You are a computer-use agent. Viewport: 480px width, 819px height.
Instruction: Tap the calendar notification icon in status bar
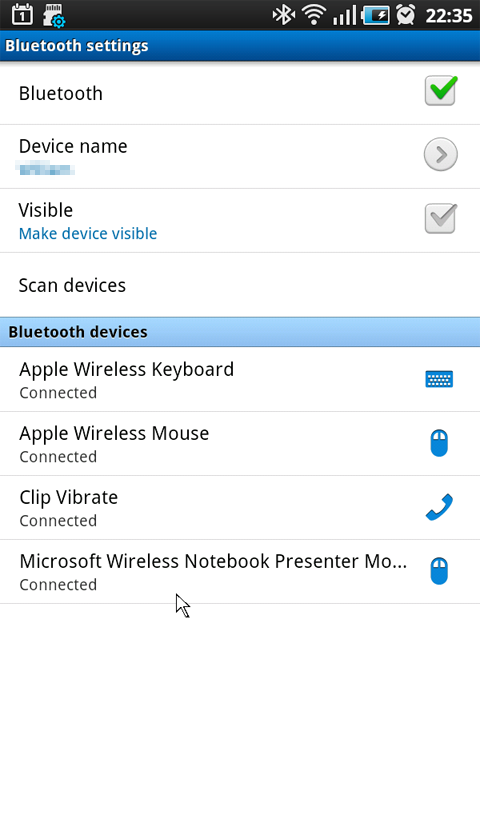(22, 15)
